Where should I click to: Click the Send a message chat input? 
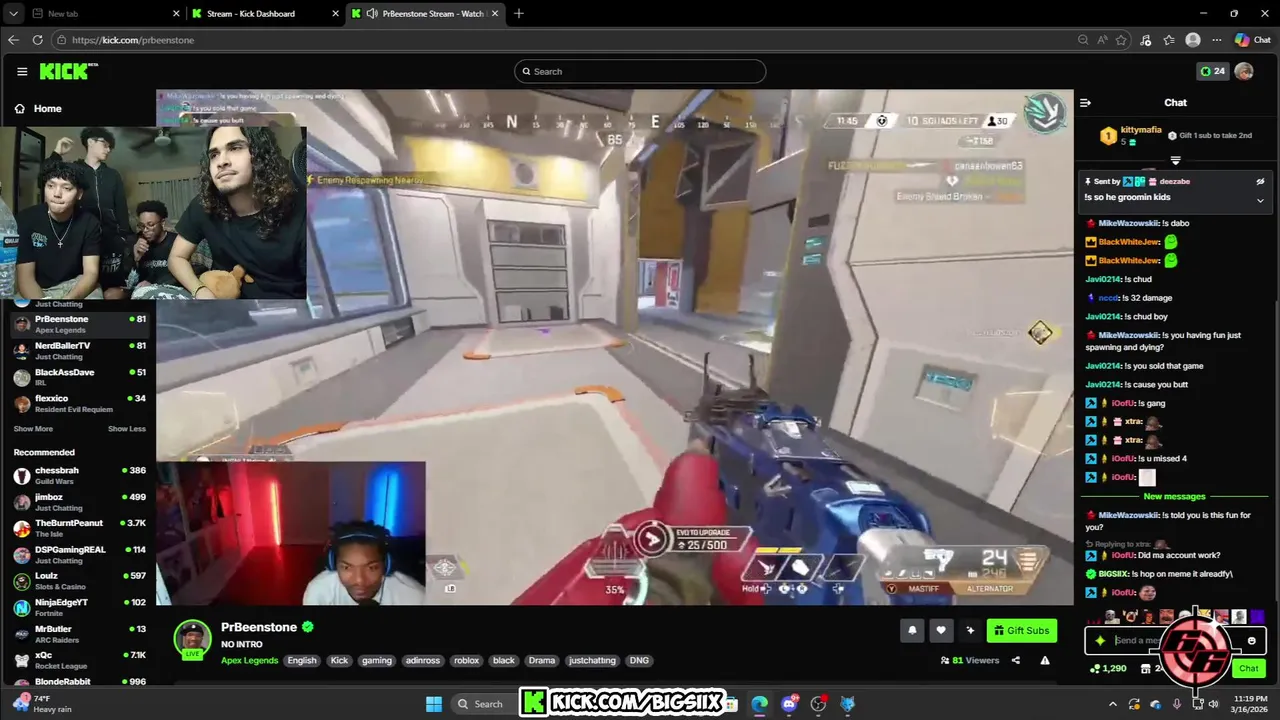click(1176, 641)
